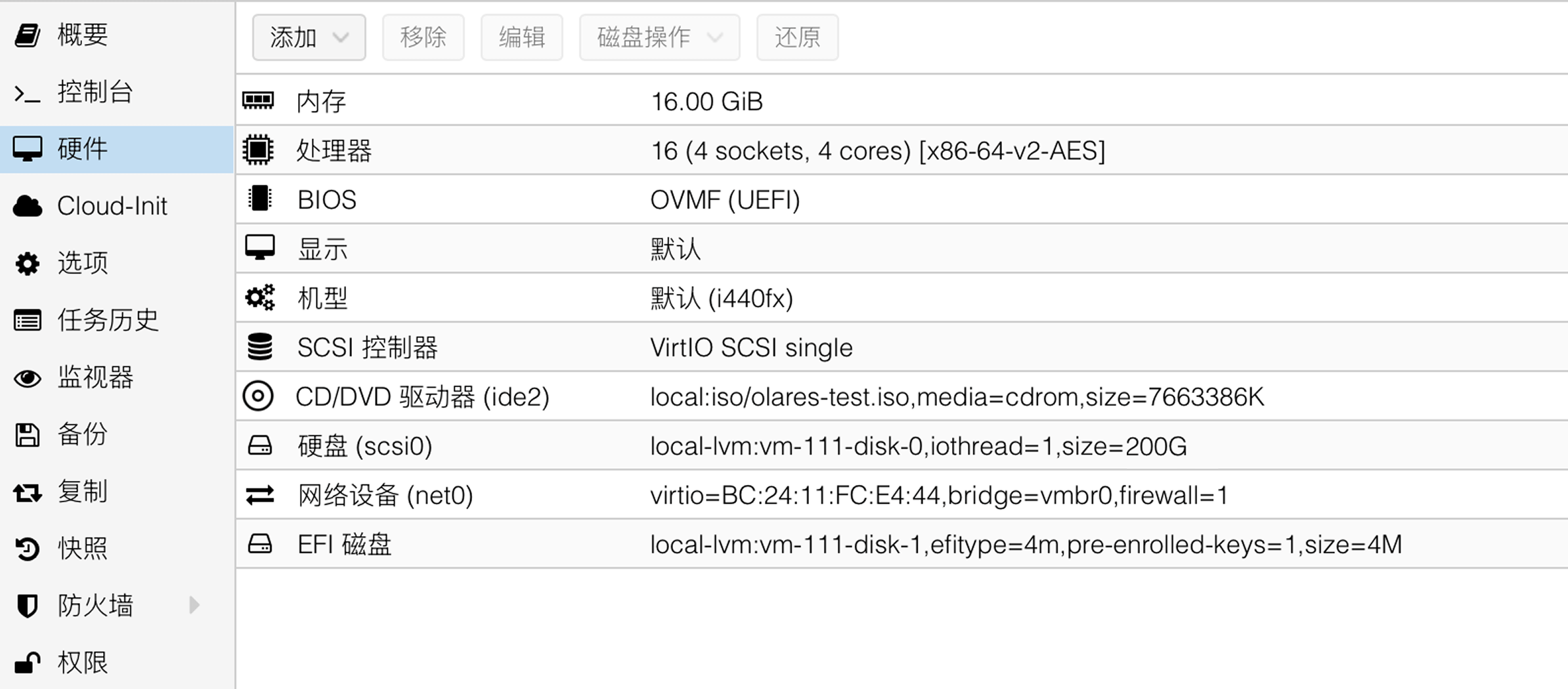Switch to the 控制台 console view
This screenshot has height=689, width=1568.
(95, 92)
